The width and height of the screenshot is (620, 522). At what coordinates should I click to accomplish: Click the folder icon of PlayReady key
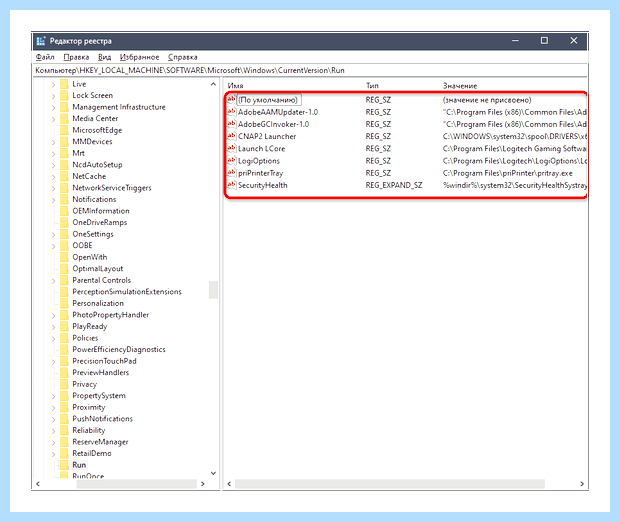coord(64,326)
